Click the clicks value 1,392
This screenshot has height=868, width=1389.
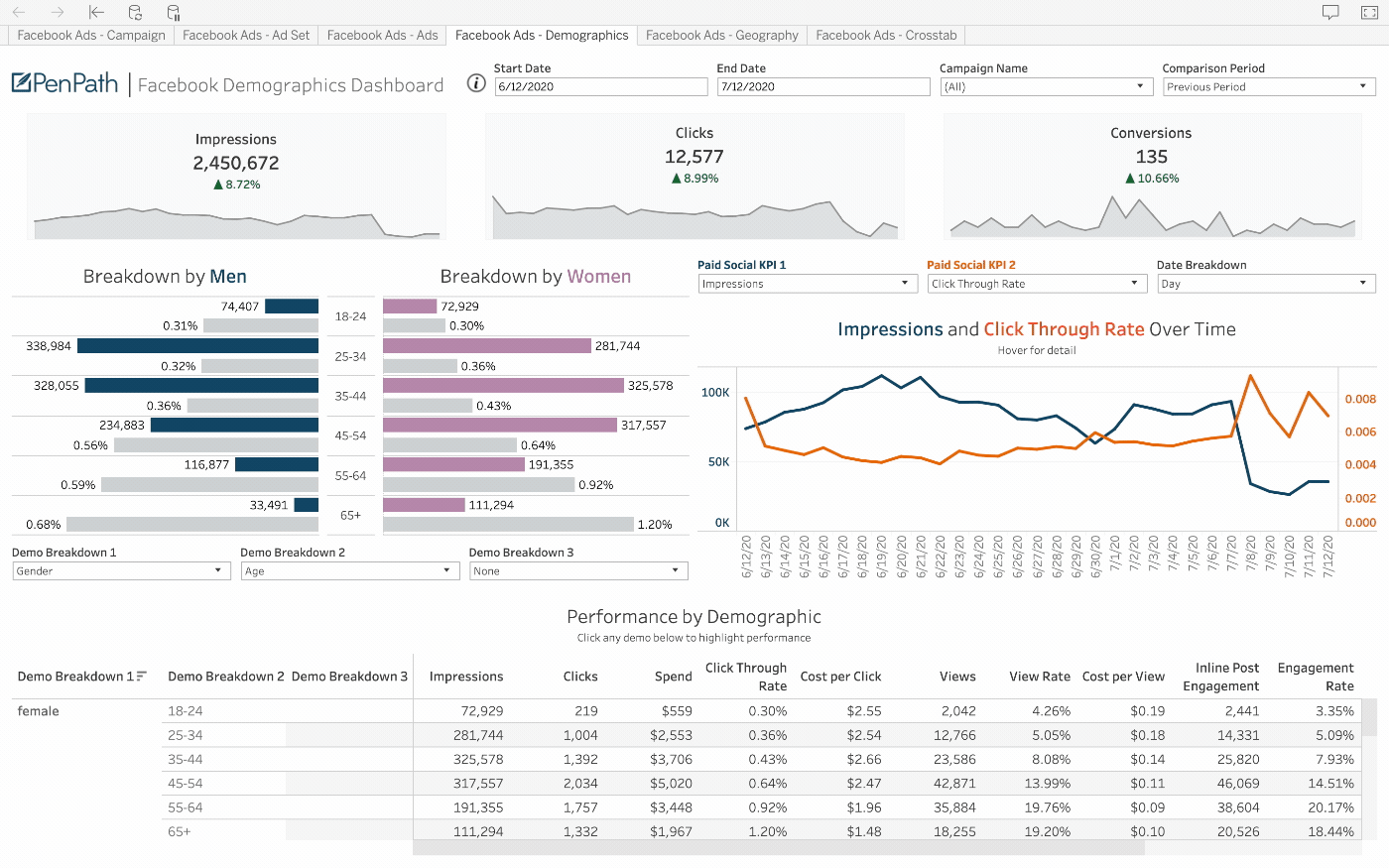tap(580, 759)
